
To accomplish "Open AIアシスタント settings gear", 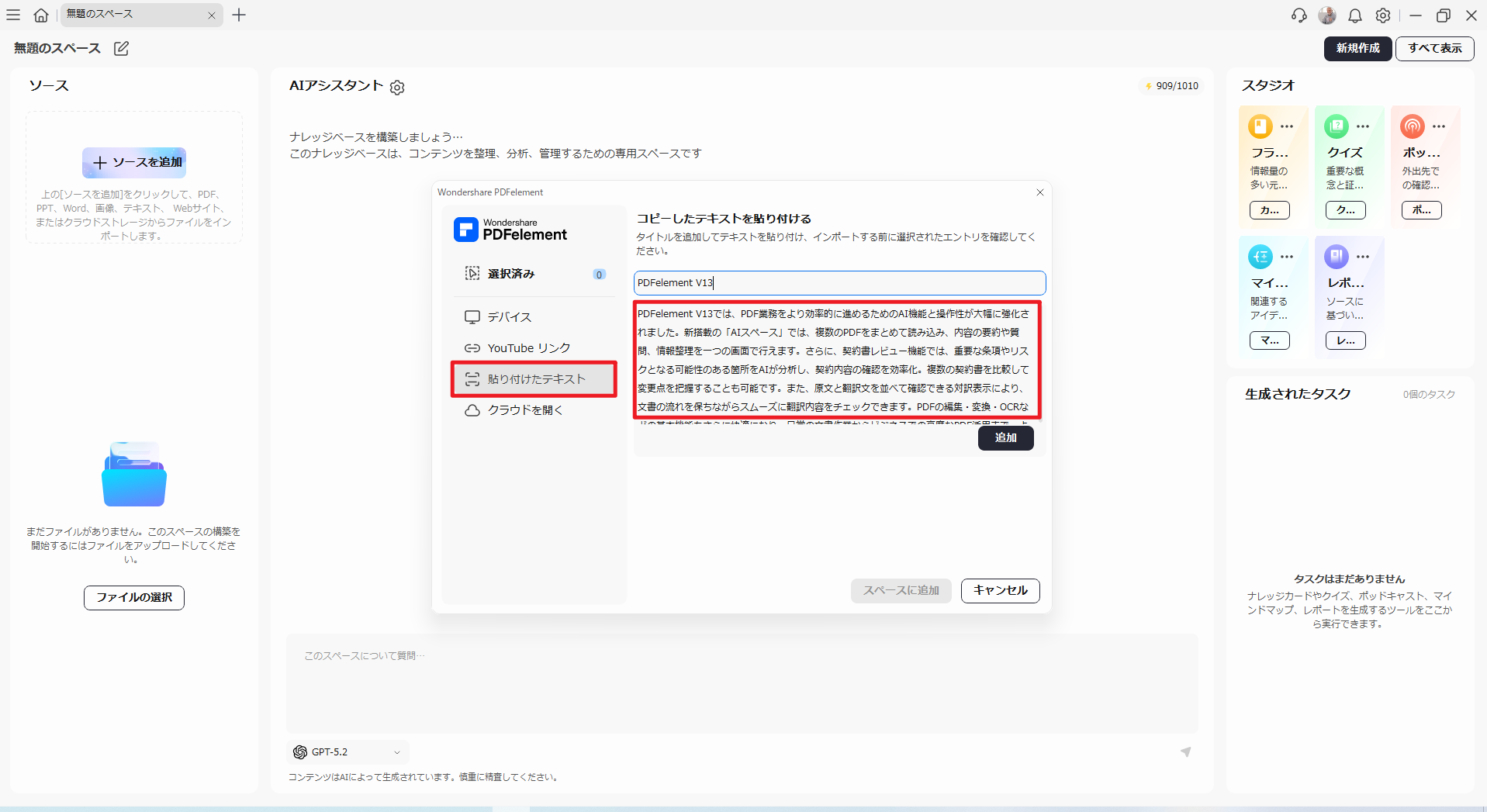I will [x=397, y=88].
